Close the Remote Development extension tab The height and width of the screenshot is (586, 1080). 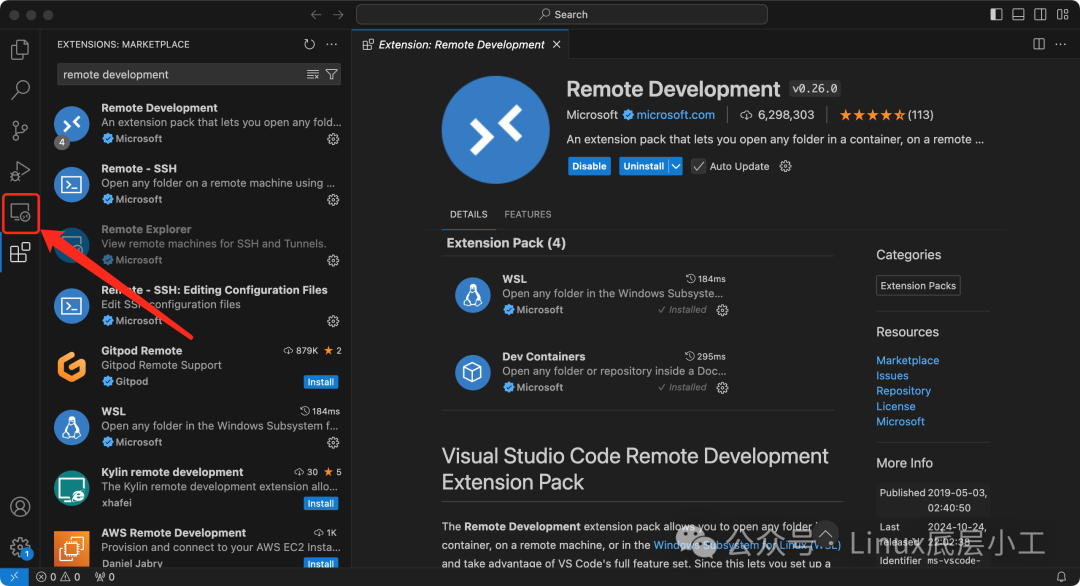pyautogui.click(x=557, y=44)
